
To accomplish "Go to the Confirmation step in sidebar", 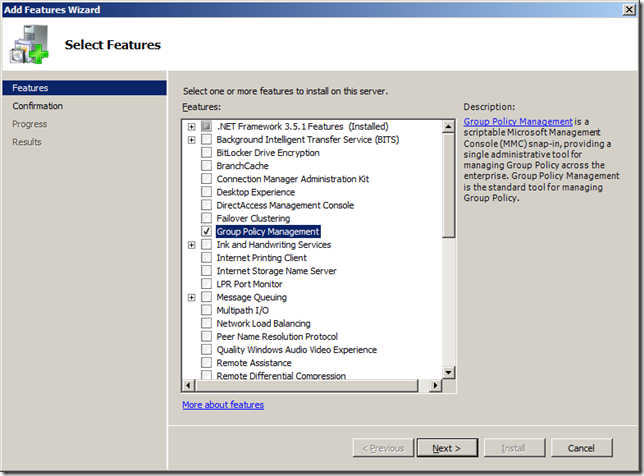I will (x=38, y=106).
